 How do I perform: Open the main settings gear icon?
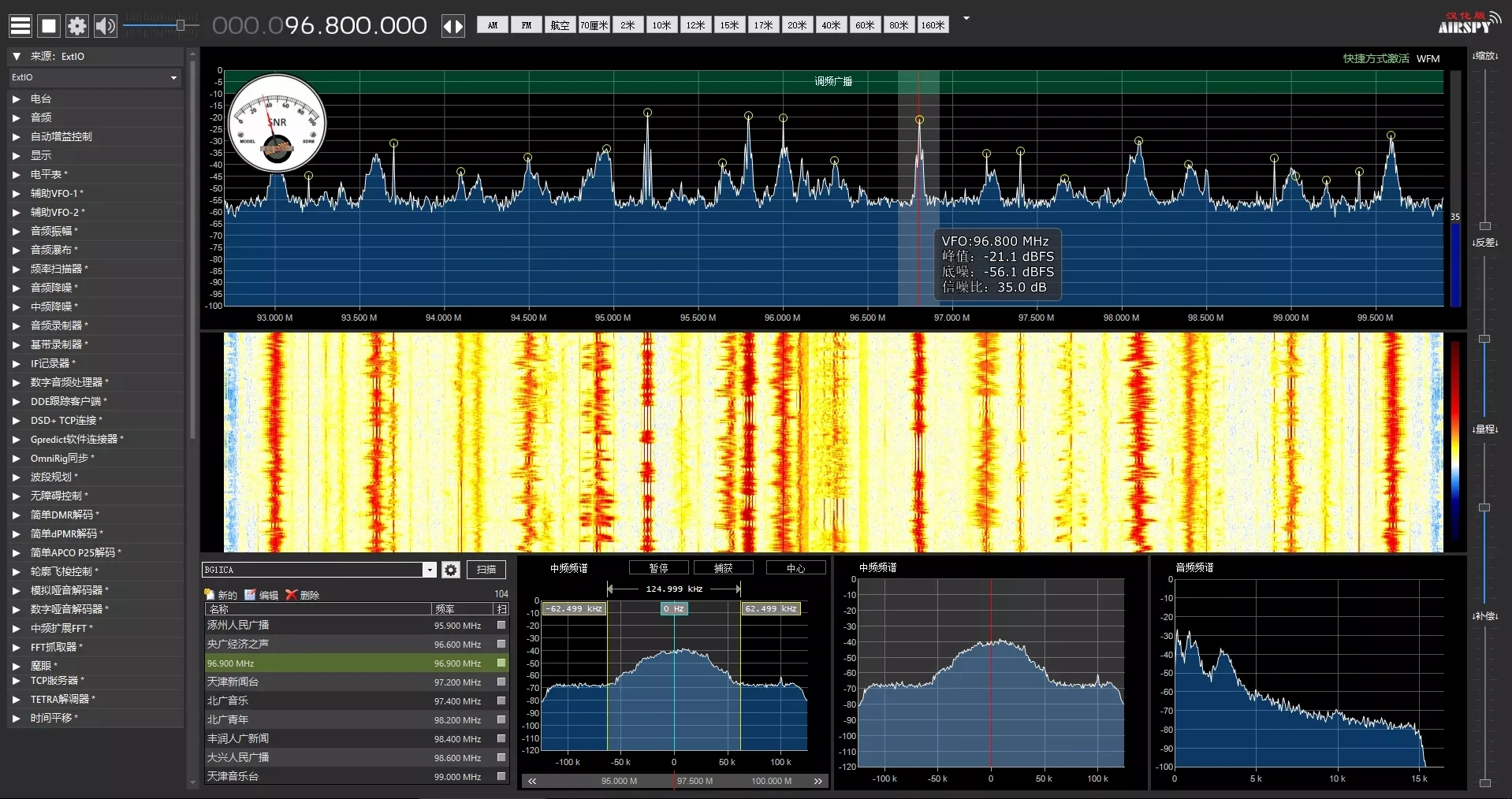click(76, 25)
